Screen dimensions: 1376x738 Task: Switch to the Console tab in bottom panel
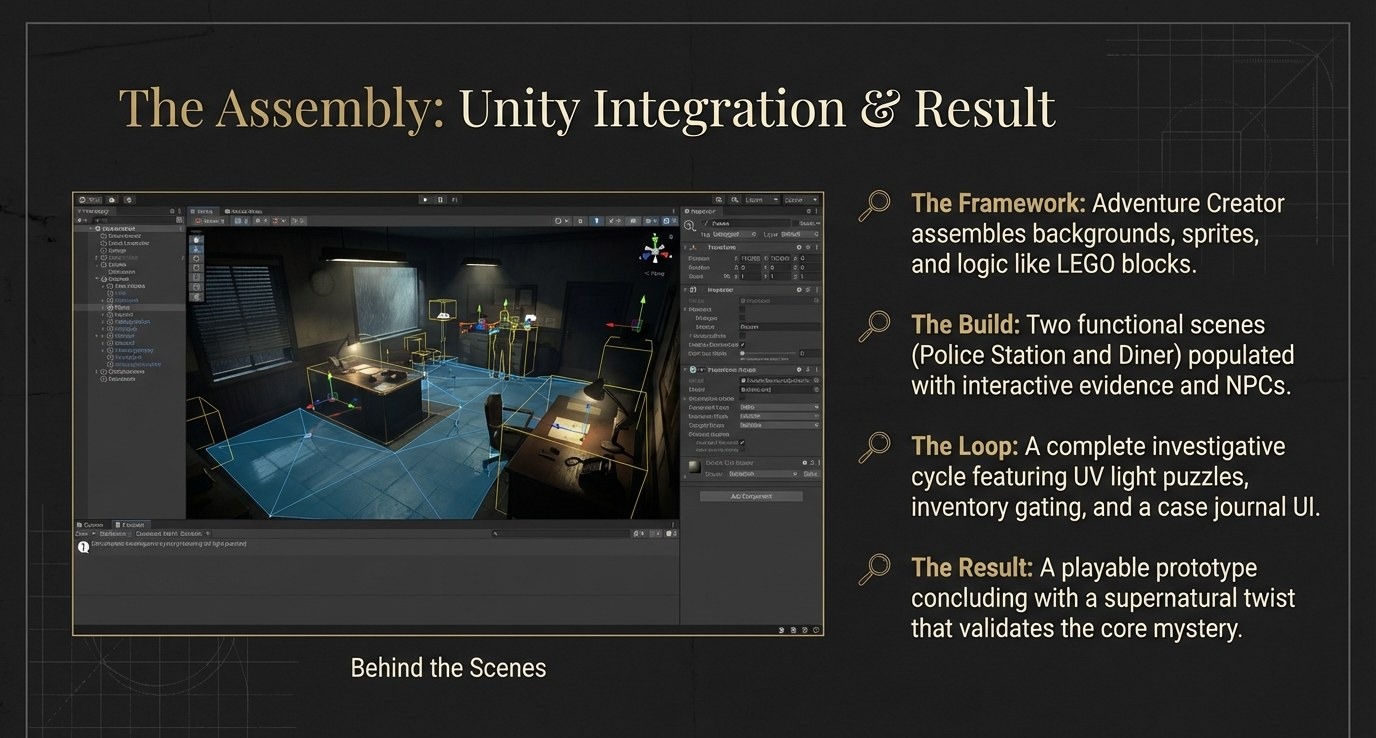pyautogui.click(x=128, y=524)
